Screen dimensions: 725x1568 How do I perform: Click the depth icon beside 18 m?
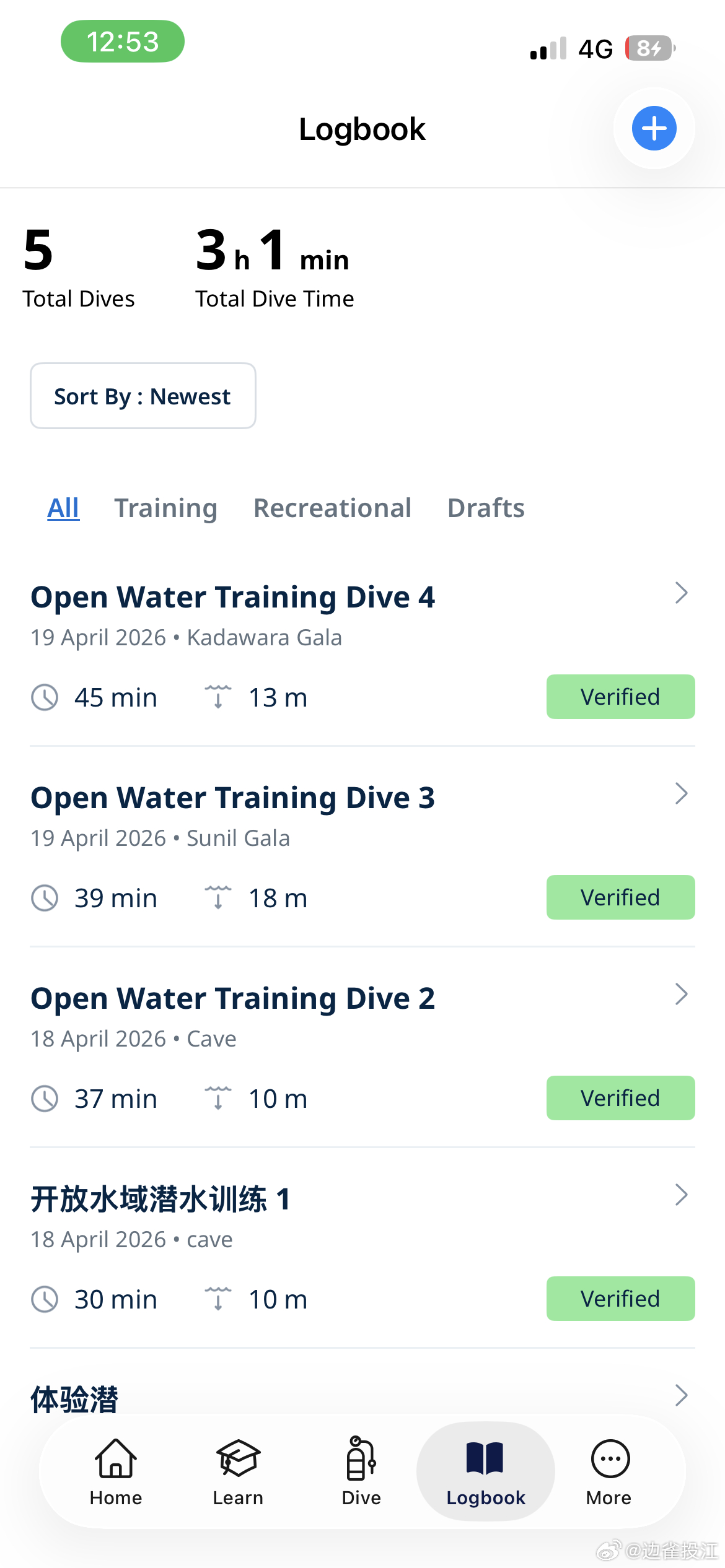(x=218, y=897)
